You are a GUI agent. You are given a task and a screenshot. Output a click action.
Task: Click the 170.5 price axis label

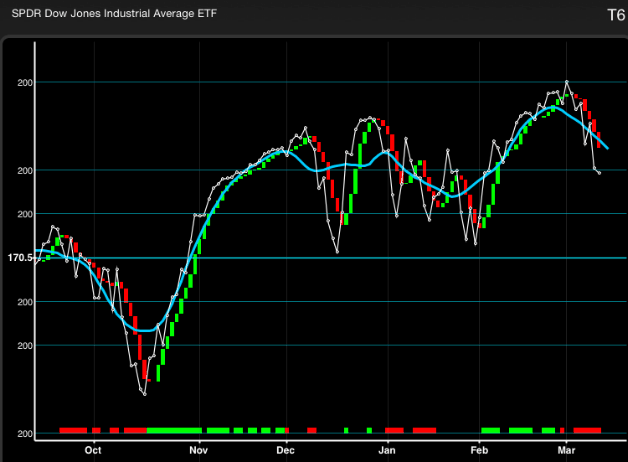(x=20, y=257)
